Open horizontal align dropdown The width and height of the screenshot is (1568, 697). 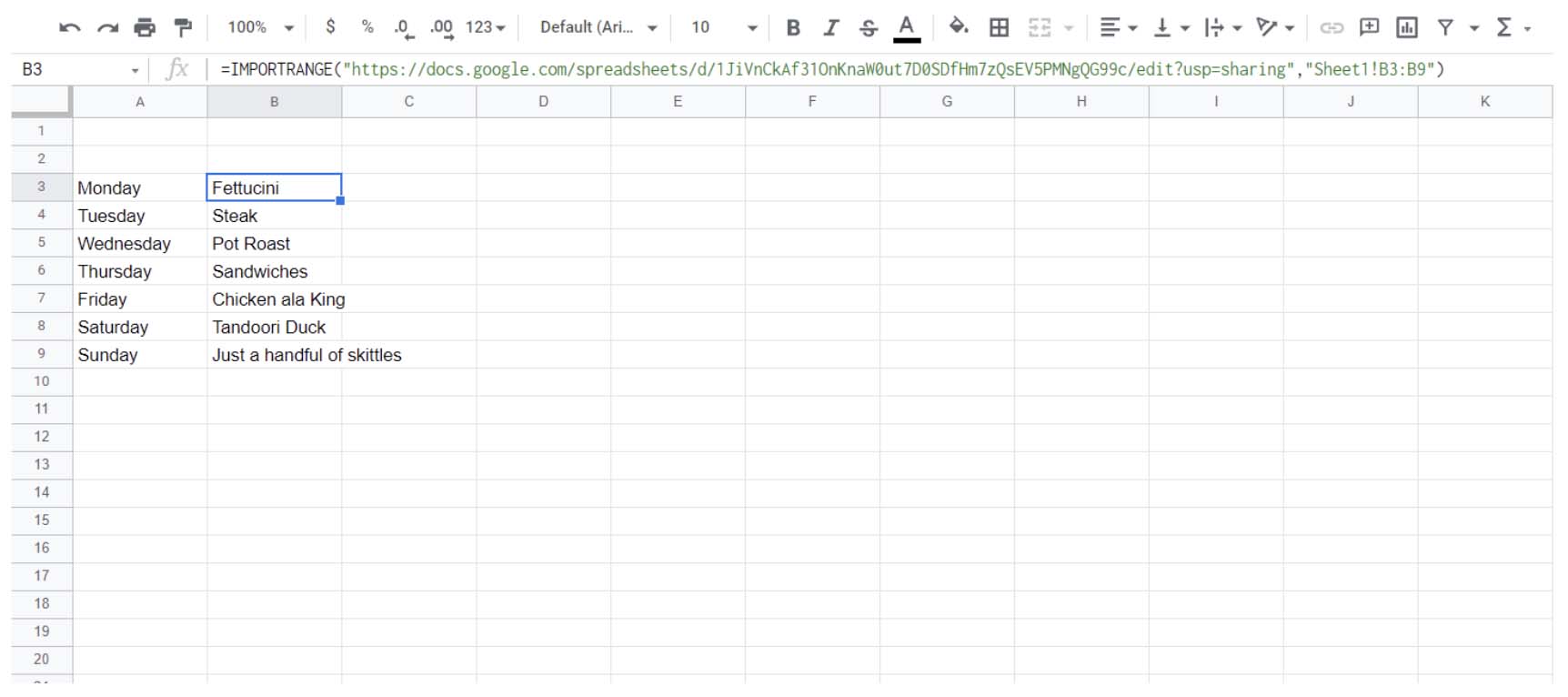(x=1118, y=27)
